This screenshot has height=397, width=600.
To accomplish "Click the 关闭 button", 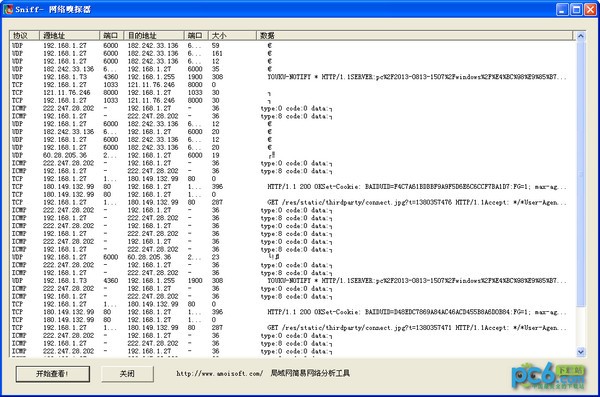I will (127, 374).
